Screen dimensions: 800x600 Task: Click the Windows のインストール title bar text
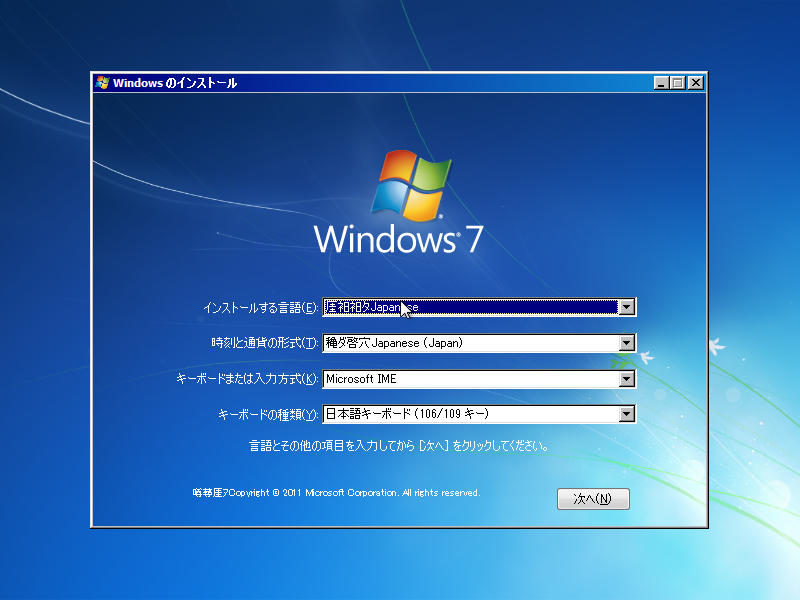[175, 83]
